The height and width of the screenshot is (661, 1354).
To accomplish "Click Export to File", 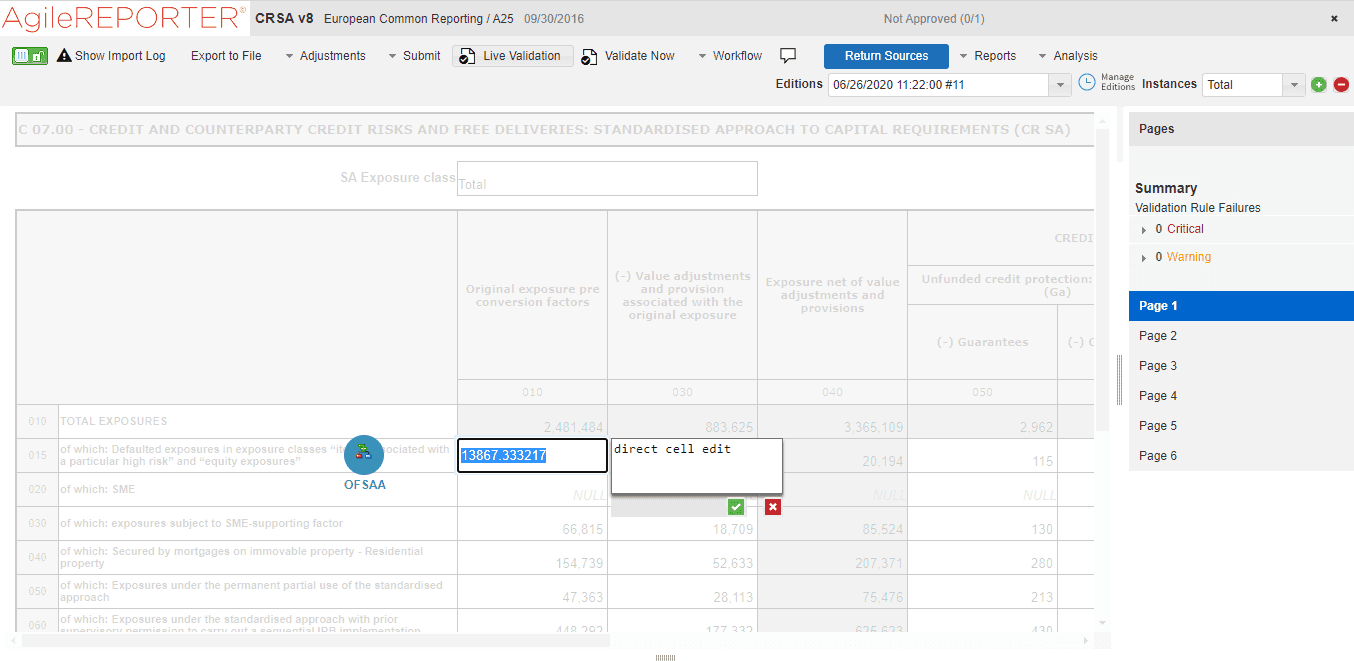I will point(225,56).
